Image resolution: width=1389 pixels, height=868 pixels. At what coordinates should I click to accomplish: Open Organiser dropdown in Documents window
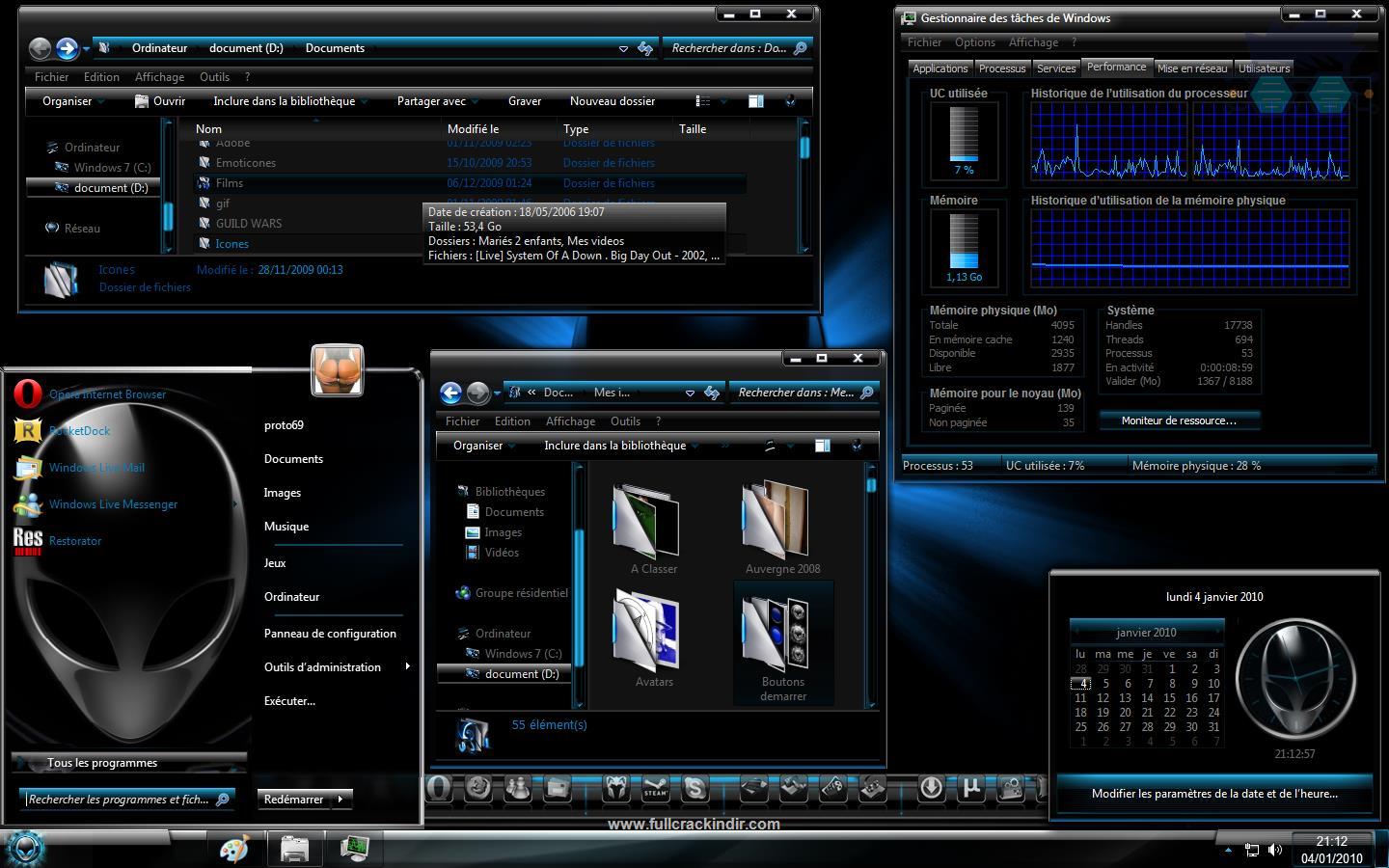point(73,101)
